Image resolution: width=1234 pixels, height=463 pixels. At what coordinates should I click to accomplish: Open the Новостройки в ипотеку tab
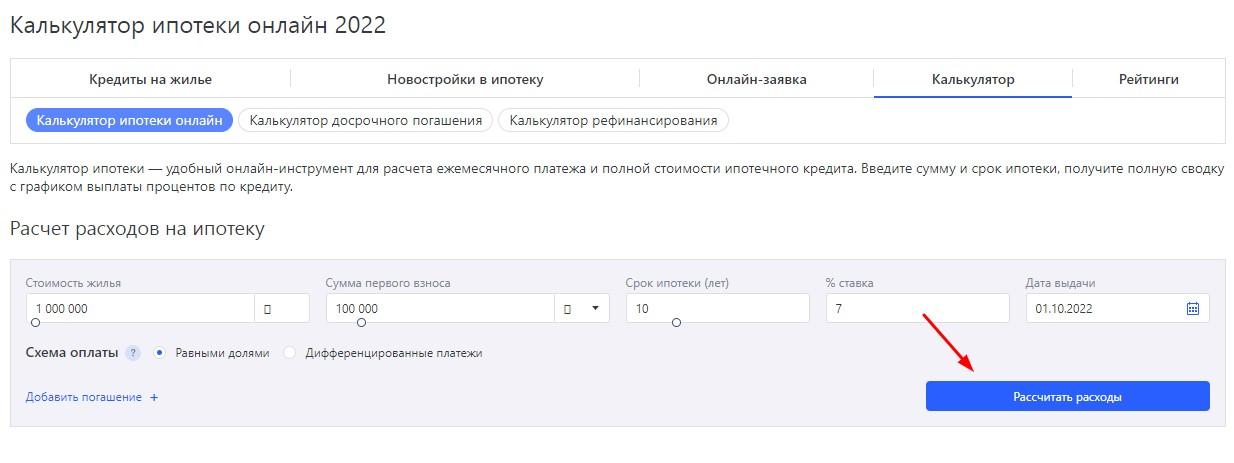[x=465, y=79]
